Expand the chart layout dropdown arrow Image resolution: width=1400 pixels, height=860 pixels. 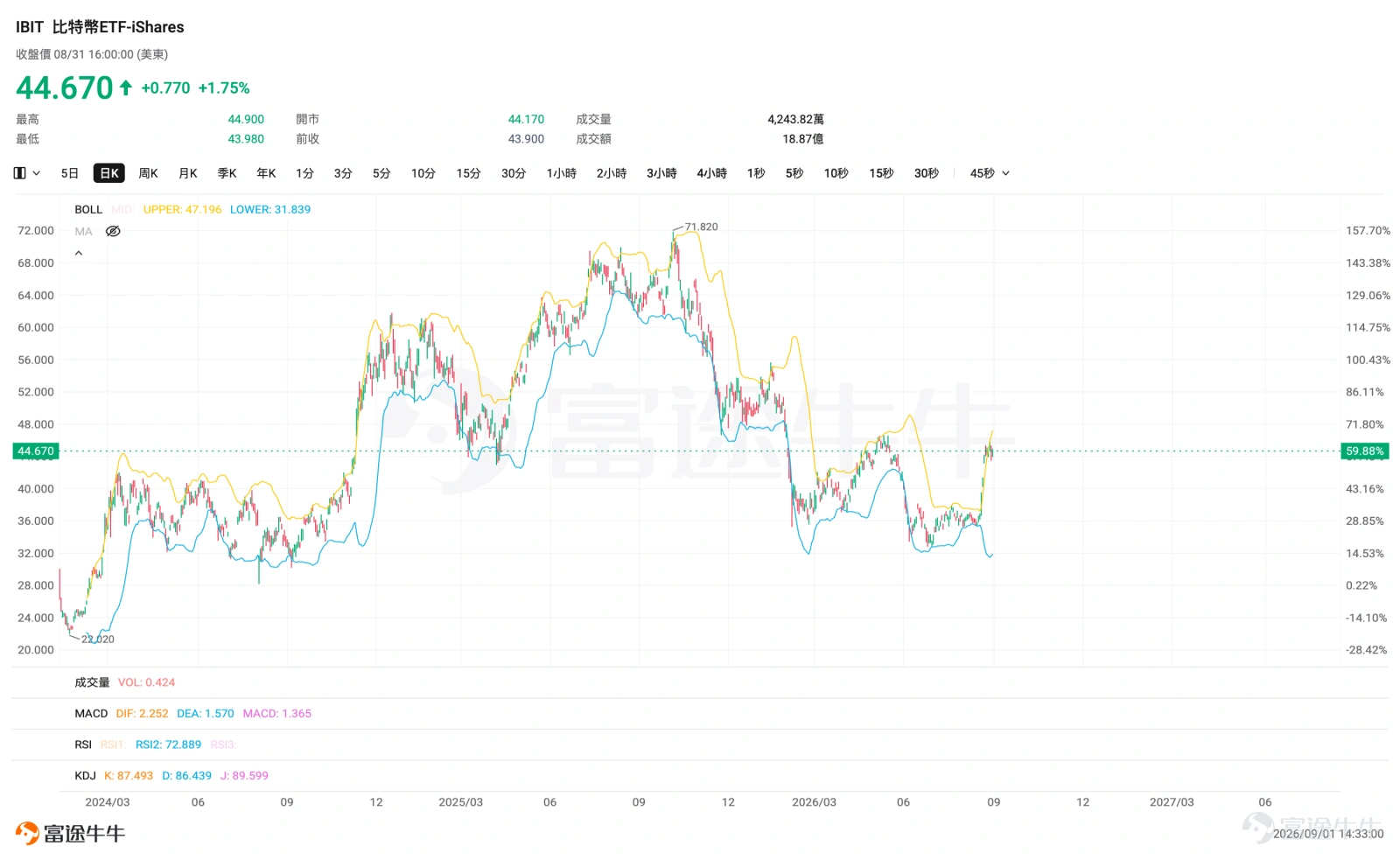37,173
